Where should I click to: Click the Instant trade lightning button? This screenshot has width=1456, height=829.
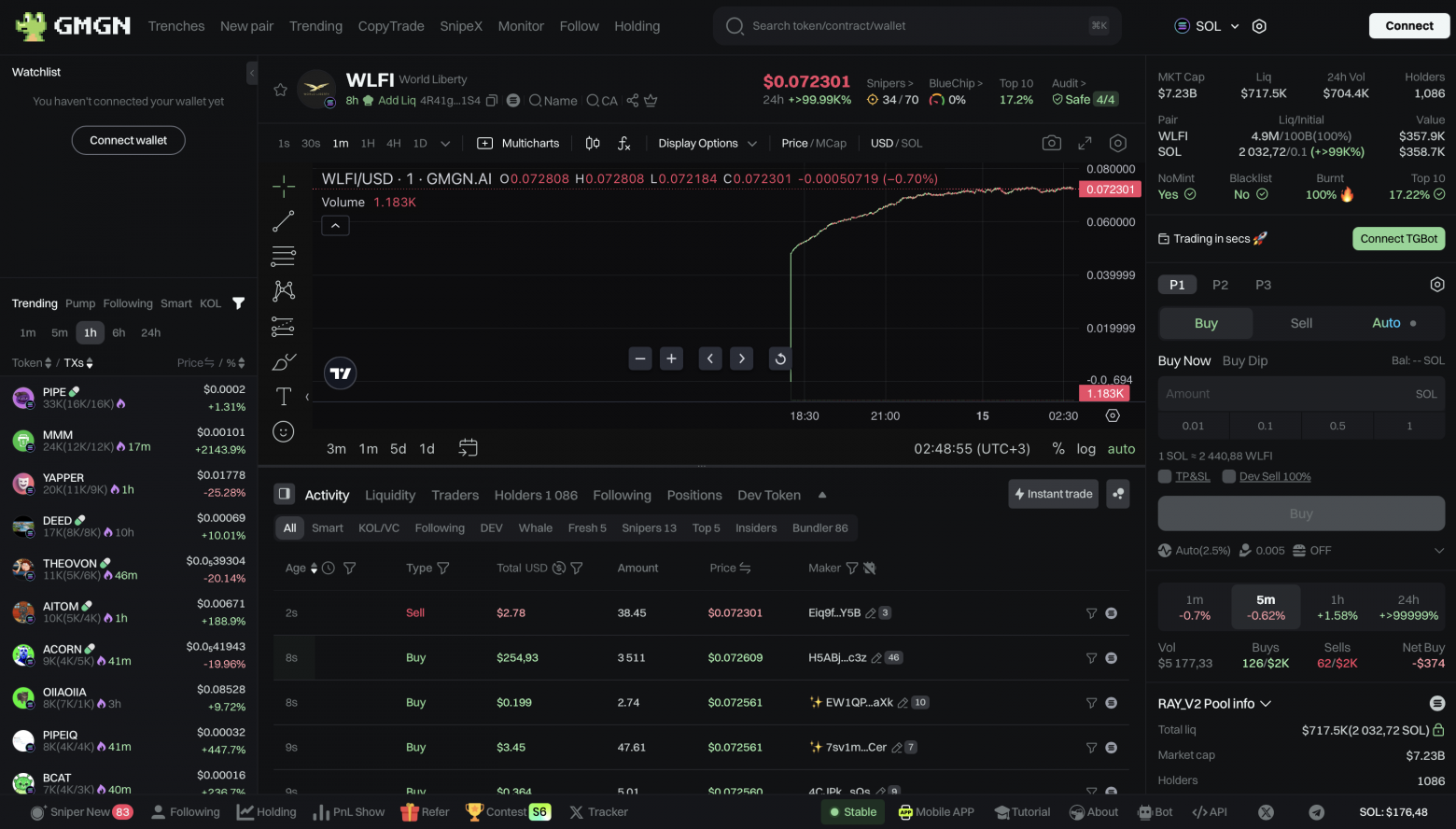point(1053,494)
